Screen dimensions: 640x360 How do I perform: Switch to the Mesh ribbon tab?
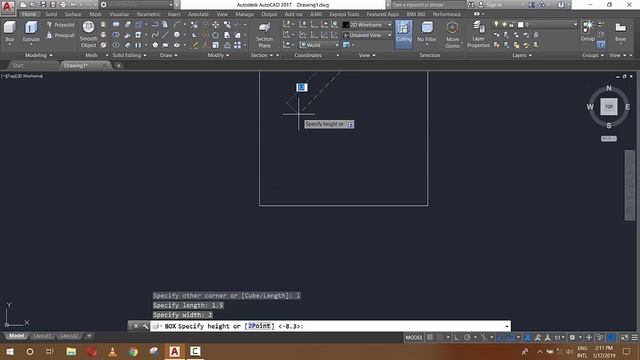96,14
